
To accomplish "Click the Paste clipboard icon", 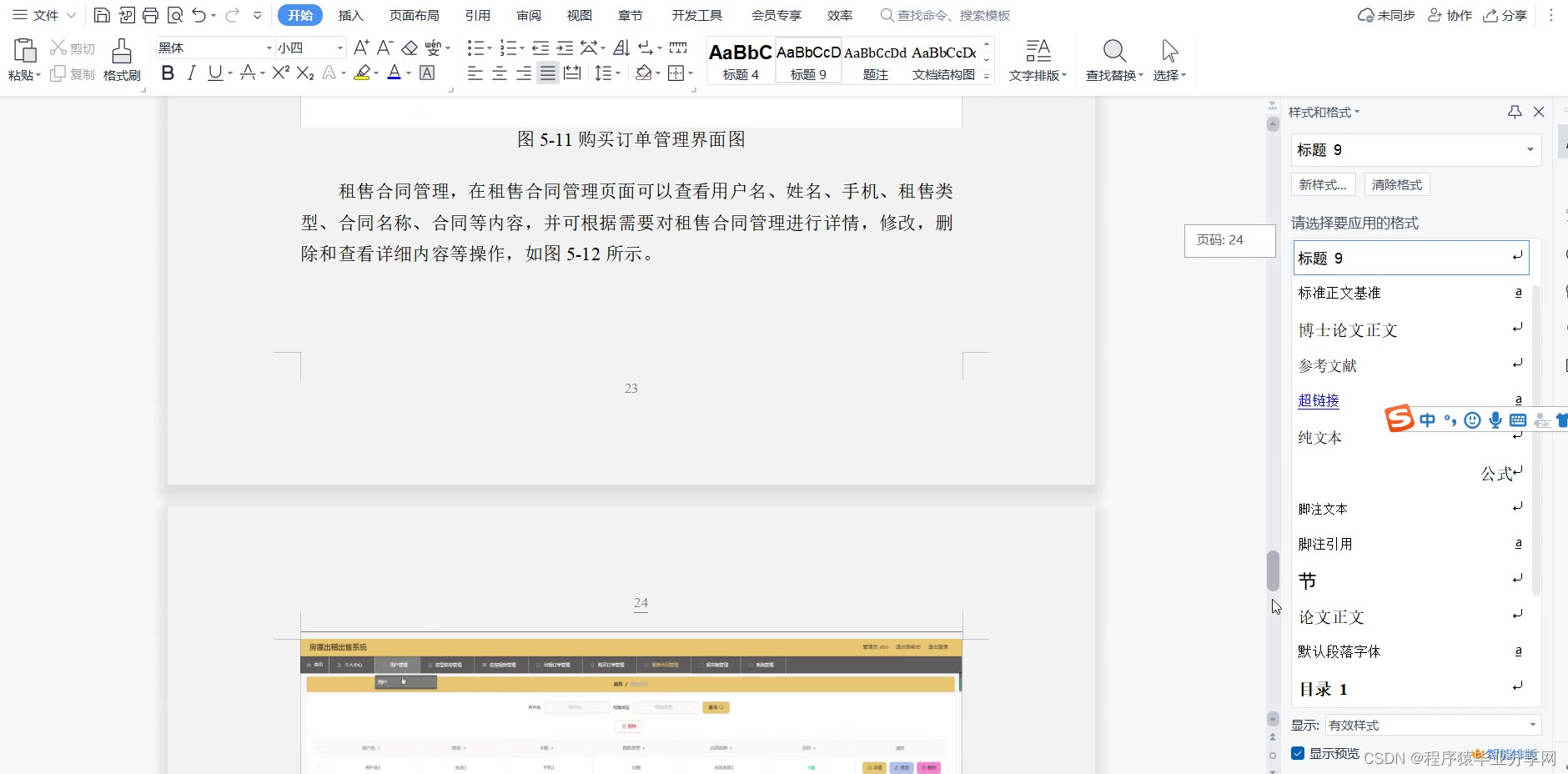I will click(25, 51).
